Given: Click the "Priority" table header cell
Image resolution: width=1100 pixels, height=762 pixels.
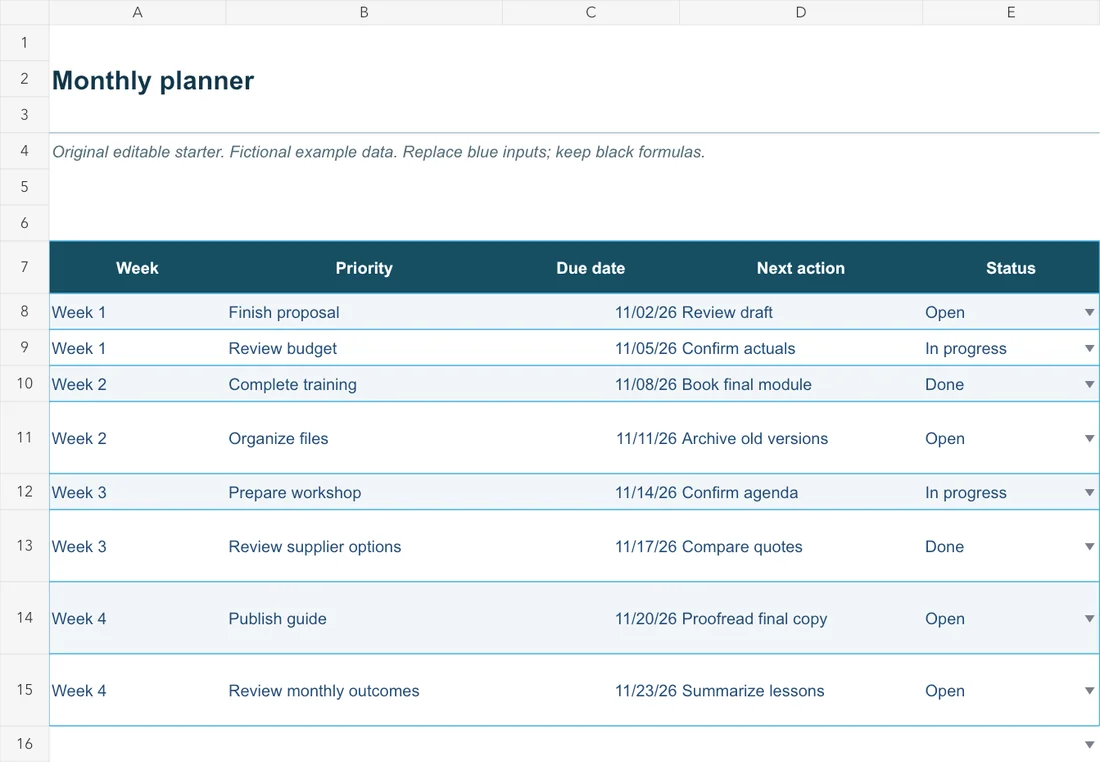Looking at the screenshot, I should point(364,268).
